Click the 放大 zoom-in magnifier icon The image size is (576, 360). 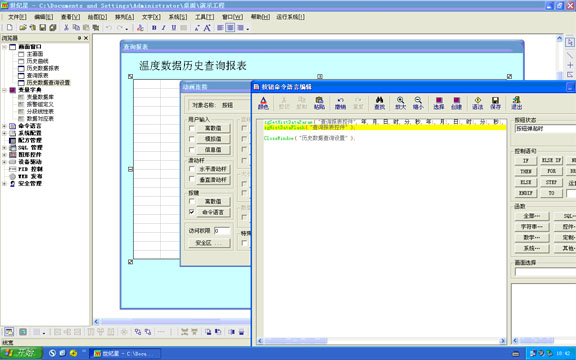(x=400, y=103)
